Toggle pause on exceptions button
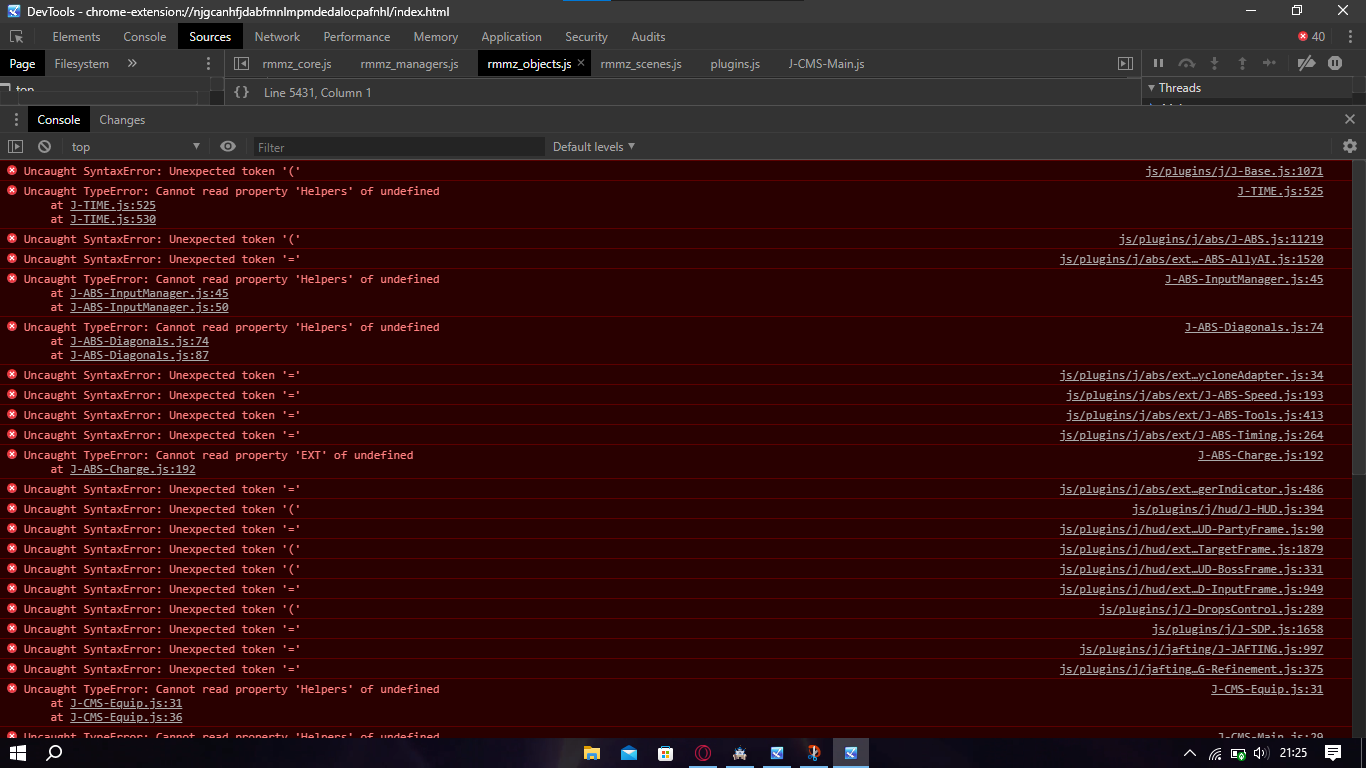The width and height of the screenshot is (1366, 768). click(x=1335, y=63)
